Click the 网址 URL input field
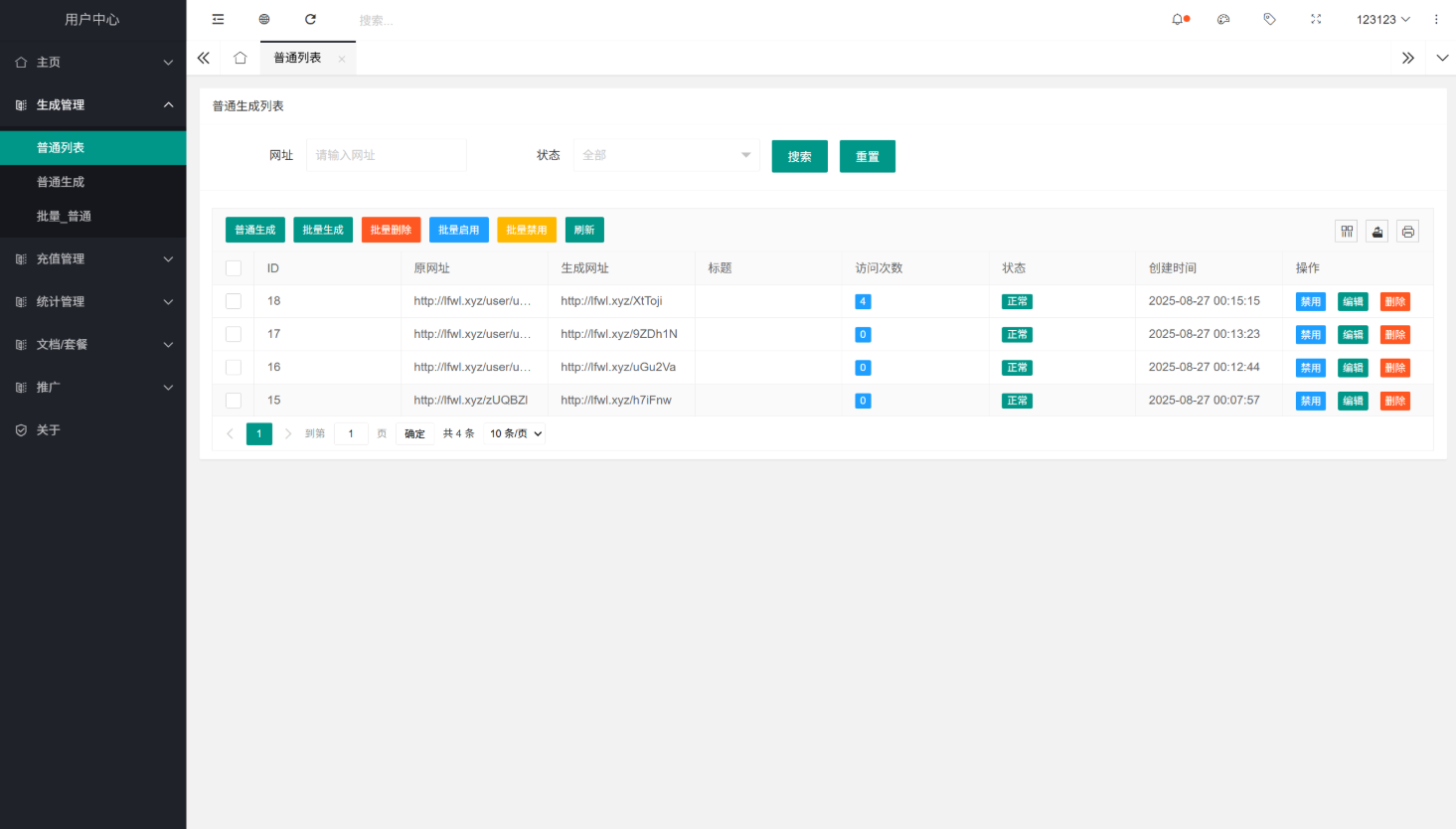 tap(387, 155)
